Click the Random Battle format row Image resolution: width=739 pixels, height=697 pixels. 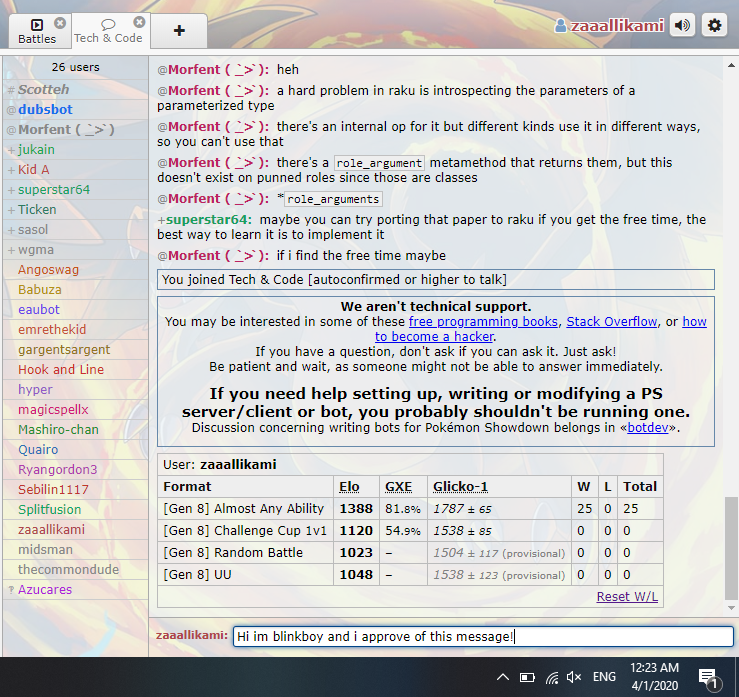point(411,553)
